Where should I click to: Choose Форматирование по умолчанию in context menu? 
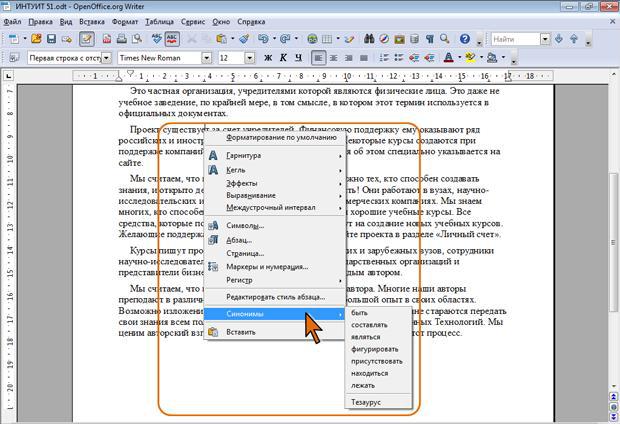pyautogui.click(x=274, y=138)
